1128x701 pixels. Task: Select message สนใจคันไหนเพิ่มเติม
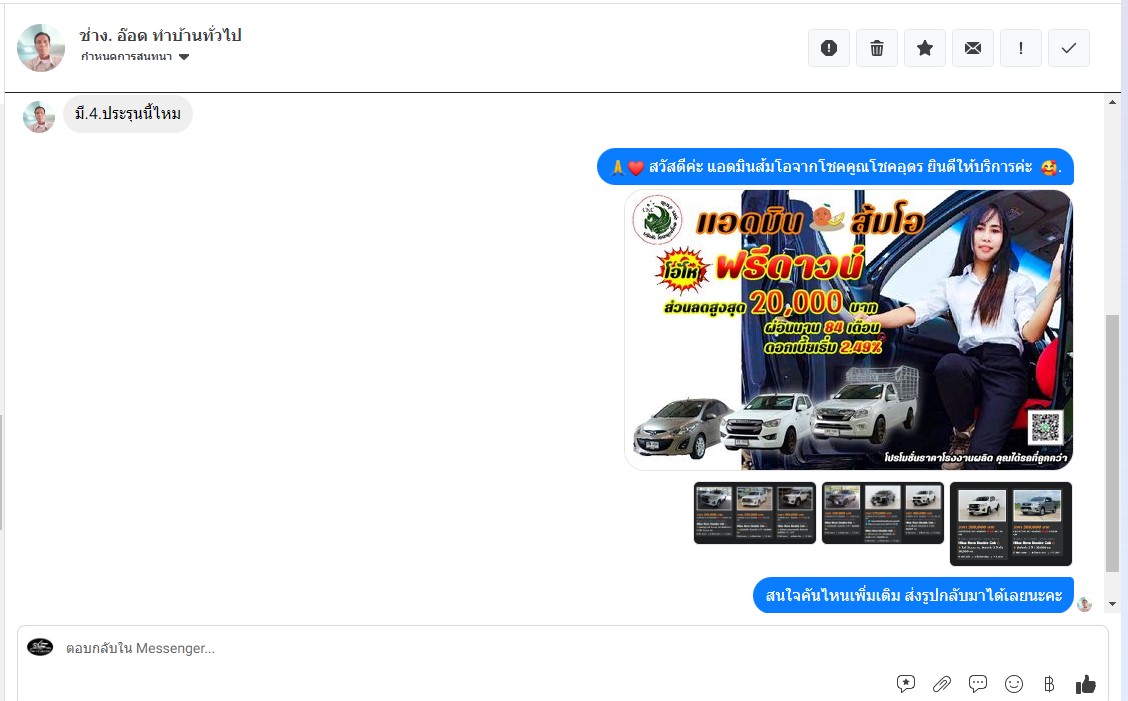(x=914, y=595)
